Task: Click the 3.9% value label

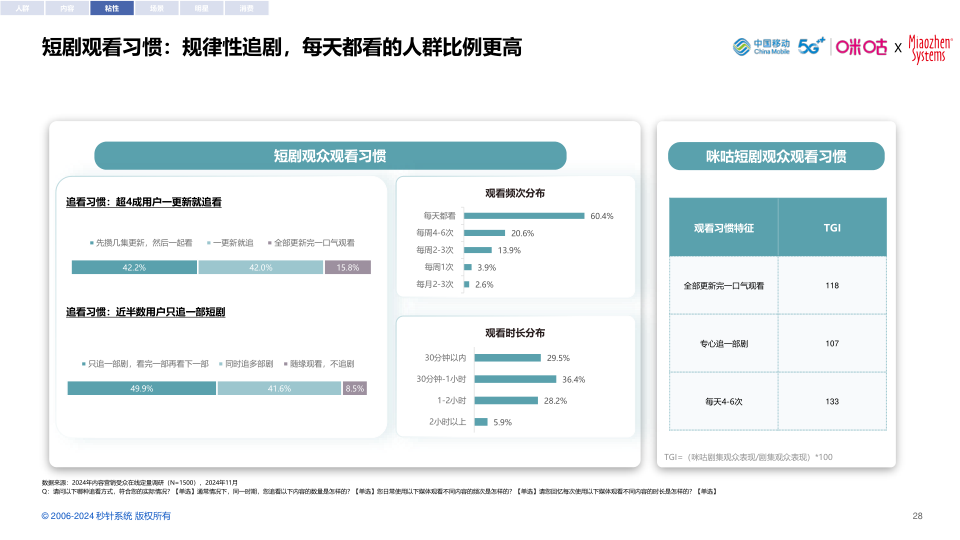Action: pos(487,268)
